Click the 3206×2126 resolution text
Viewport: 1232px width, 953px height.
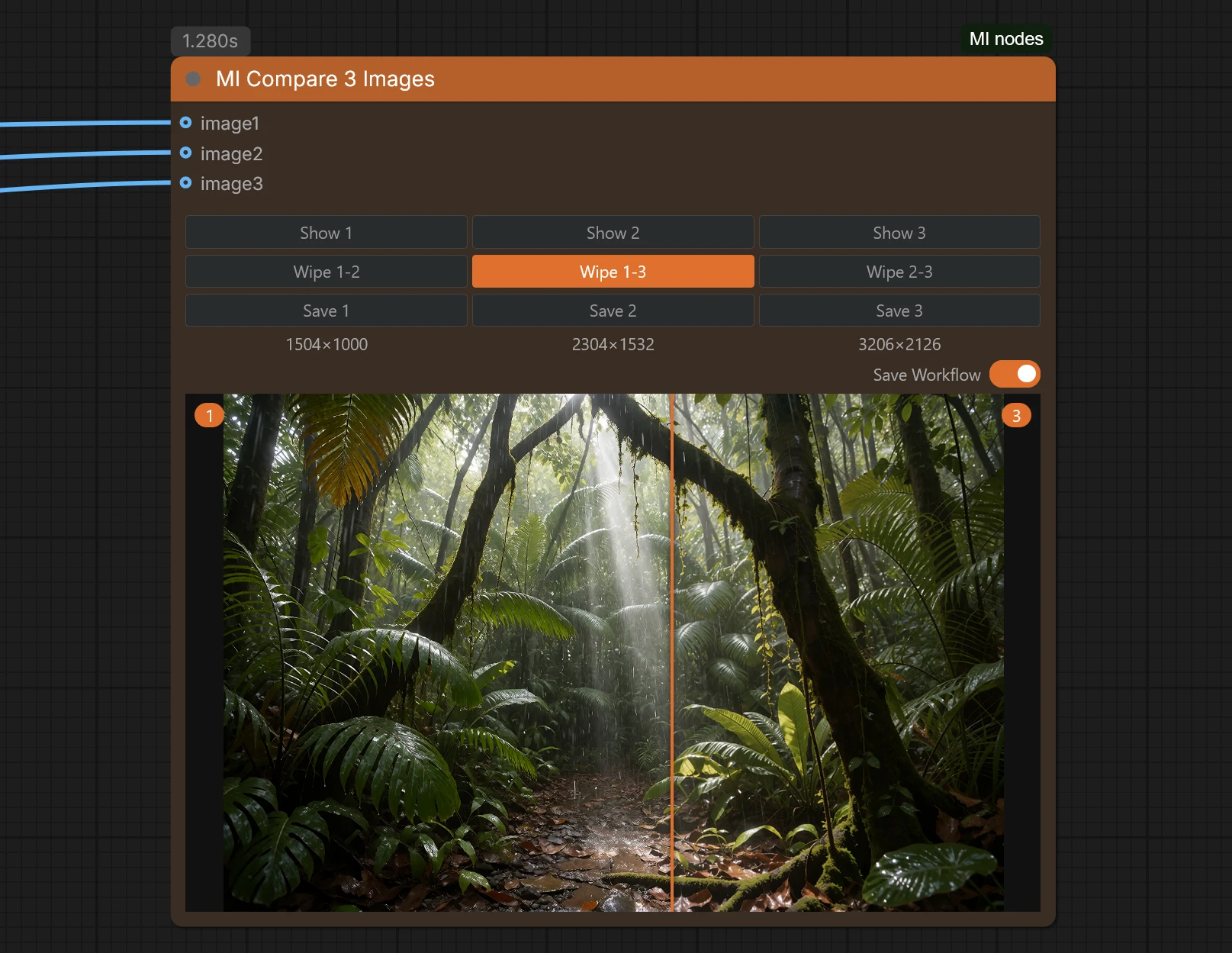click(899, 344)
